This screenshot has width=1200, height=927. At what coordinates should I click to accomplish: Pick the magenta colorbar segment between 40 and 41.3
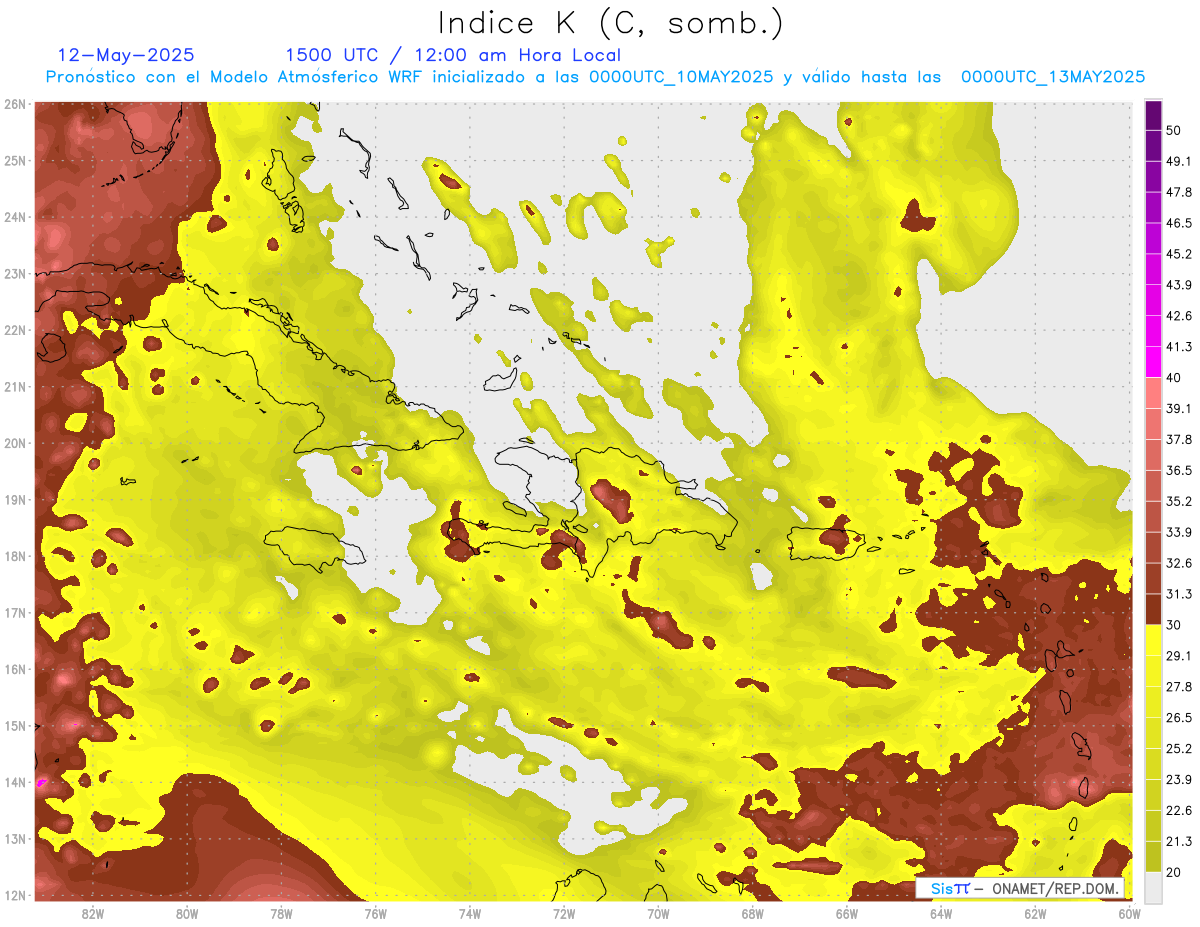coord(1153,362)
